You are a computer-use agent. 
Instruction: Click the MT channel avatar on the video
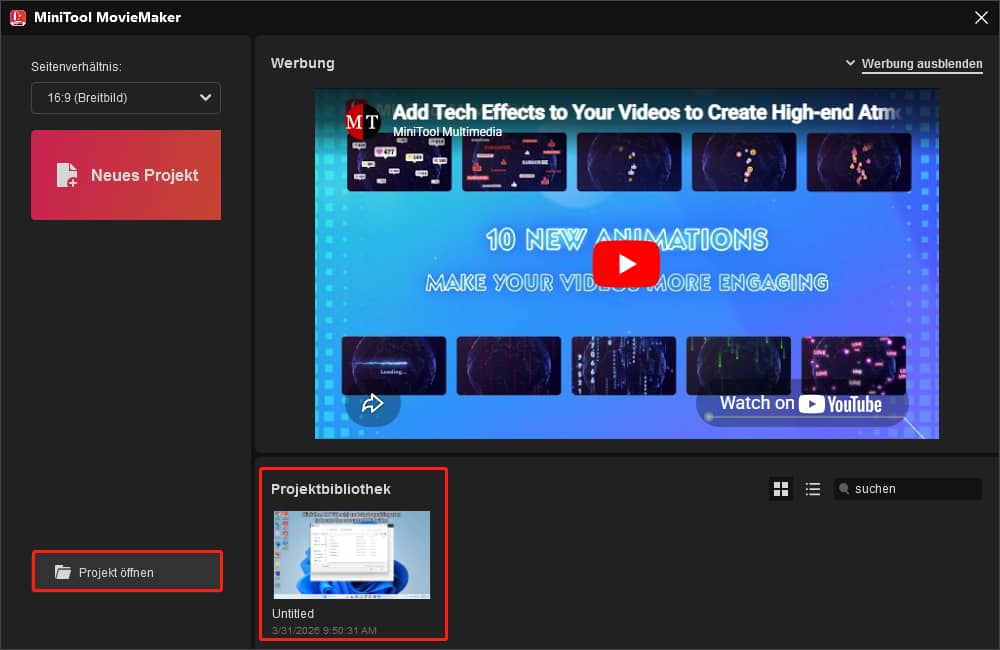pyautogui.click(x=361, y=120)
